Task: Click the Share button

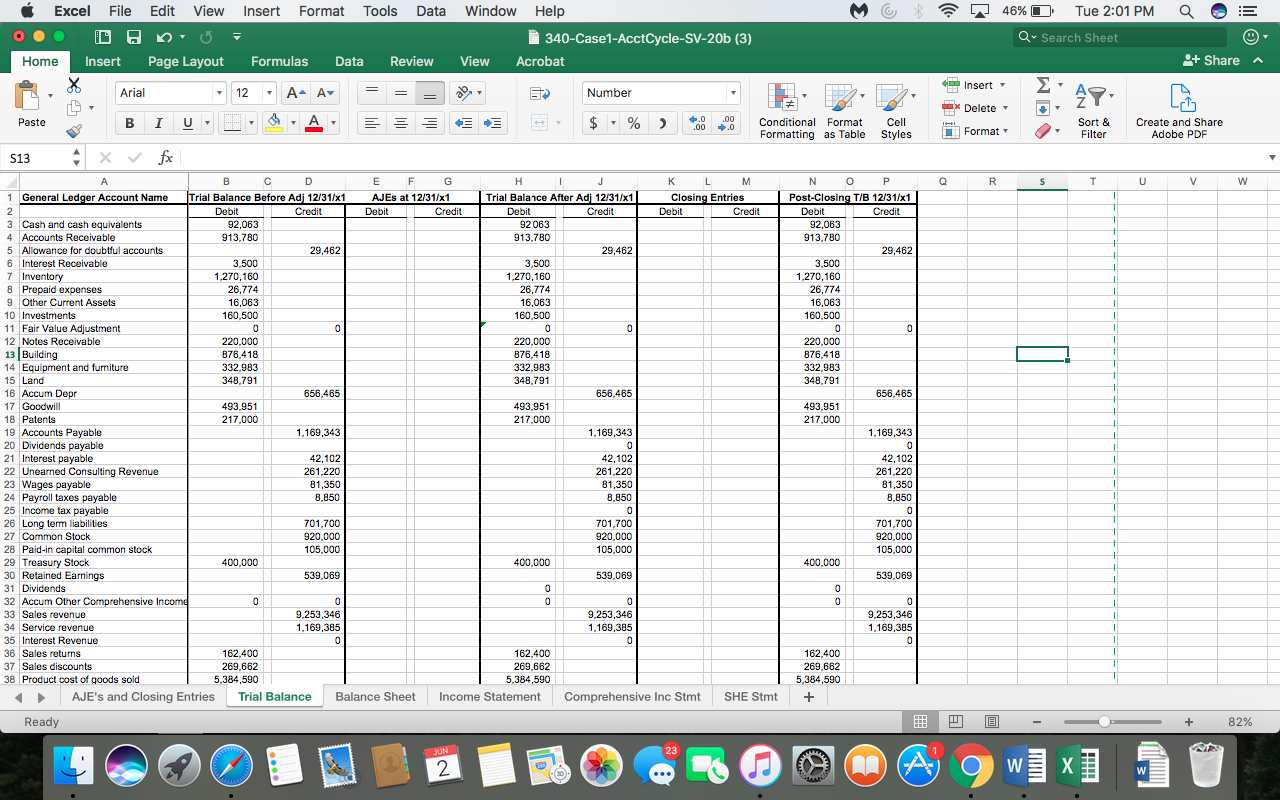Action: click(1222, 61)
